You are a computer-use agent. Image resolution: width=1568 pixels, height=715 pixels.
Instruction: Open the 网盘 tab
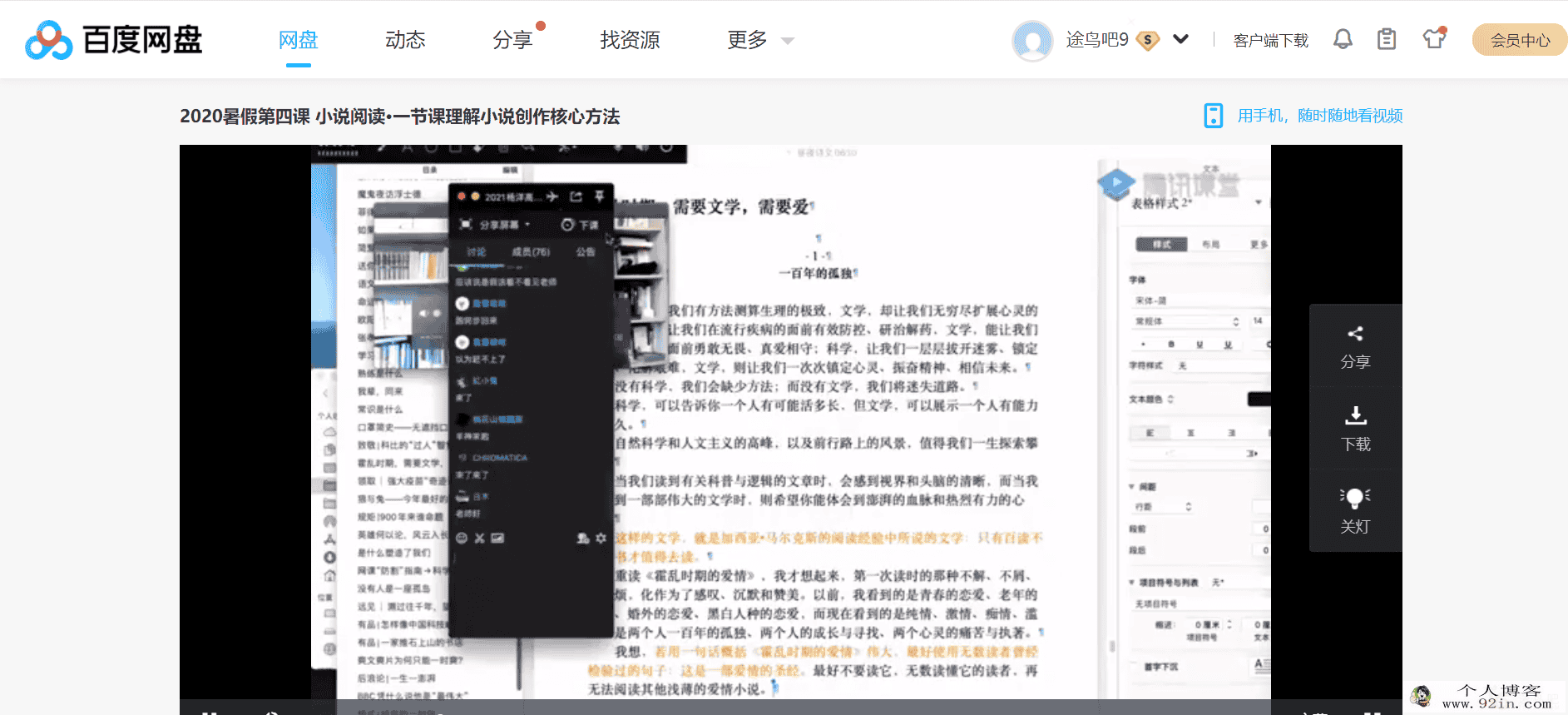[x=298, y=40]
